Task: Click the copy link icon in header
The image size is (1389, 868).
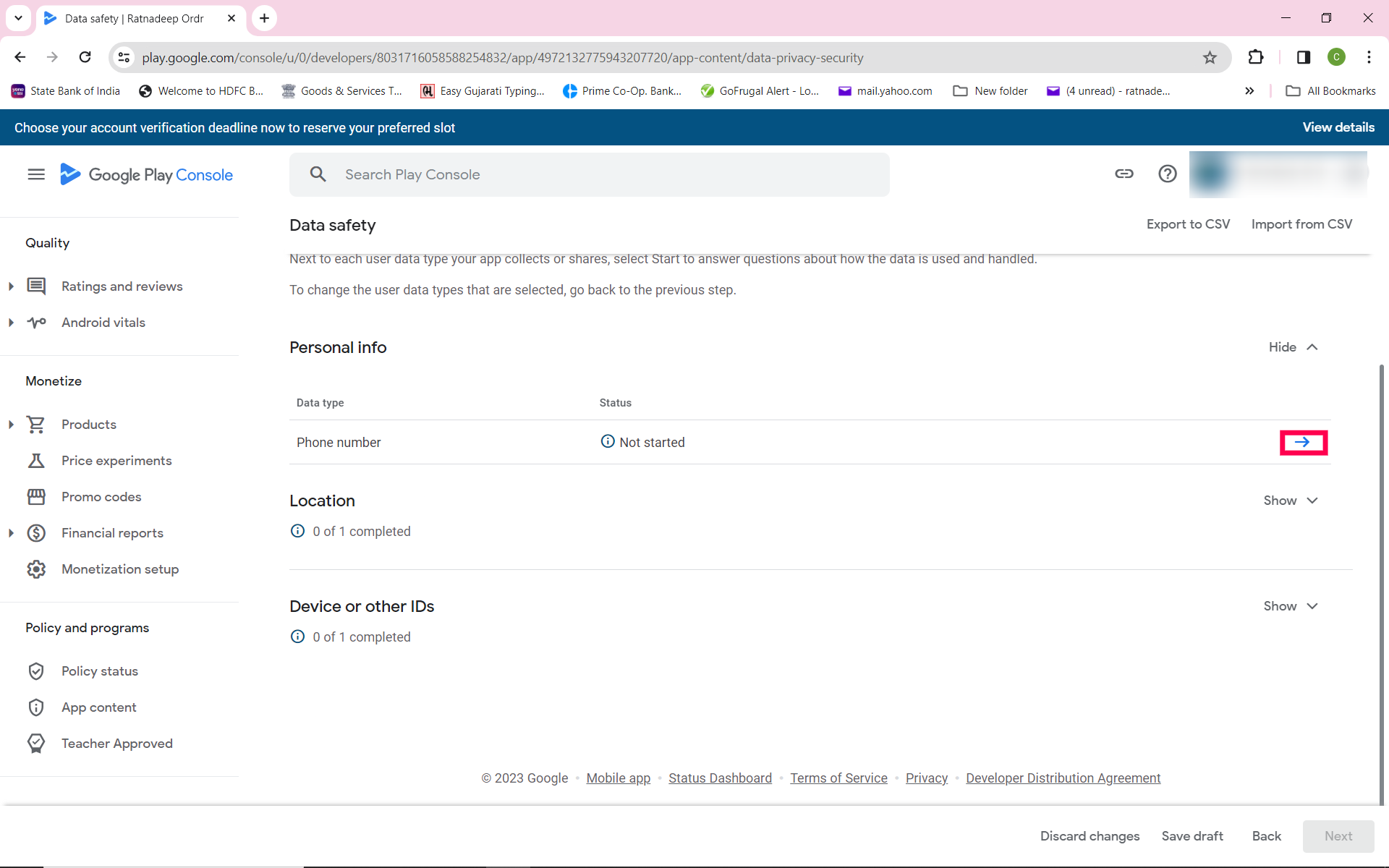Action: (x=1123, y=174)
